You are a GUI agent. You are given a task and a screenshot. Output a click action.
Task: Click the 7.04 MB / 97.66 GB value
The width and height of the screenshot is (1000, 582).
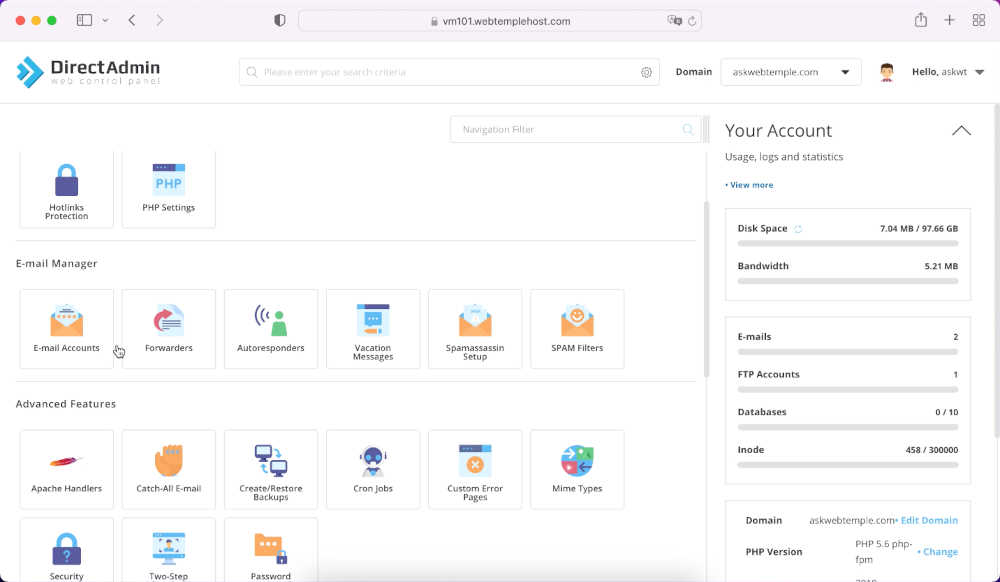tap(919, 228)
